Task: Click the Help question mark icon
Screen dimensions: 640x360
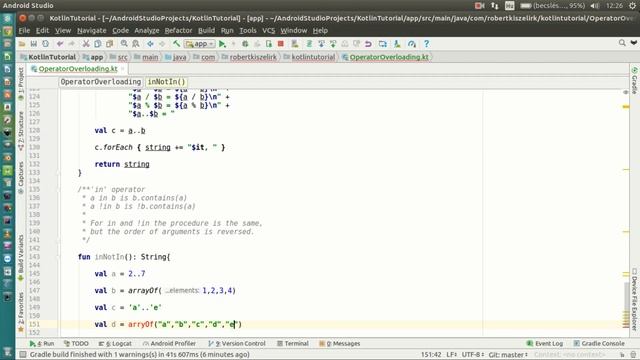Action: click(427, 44)
